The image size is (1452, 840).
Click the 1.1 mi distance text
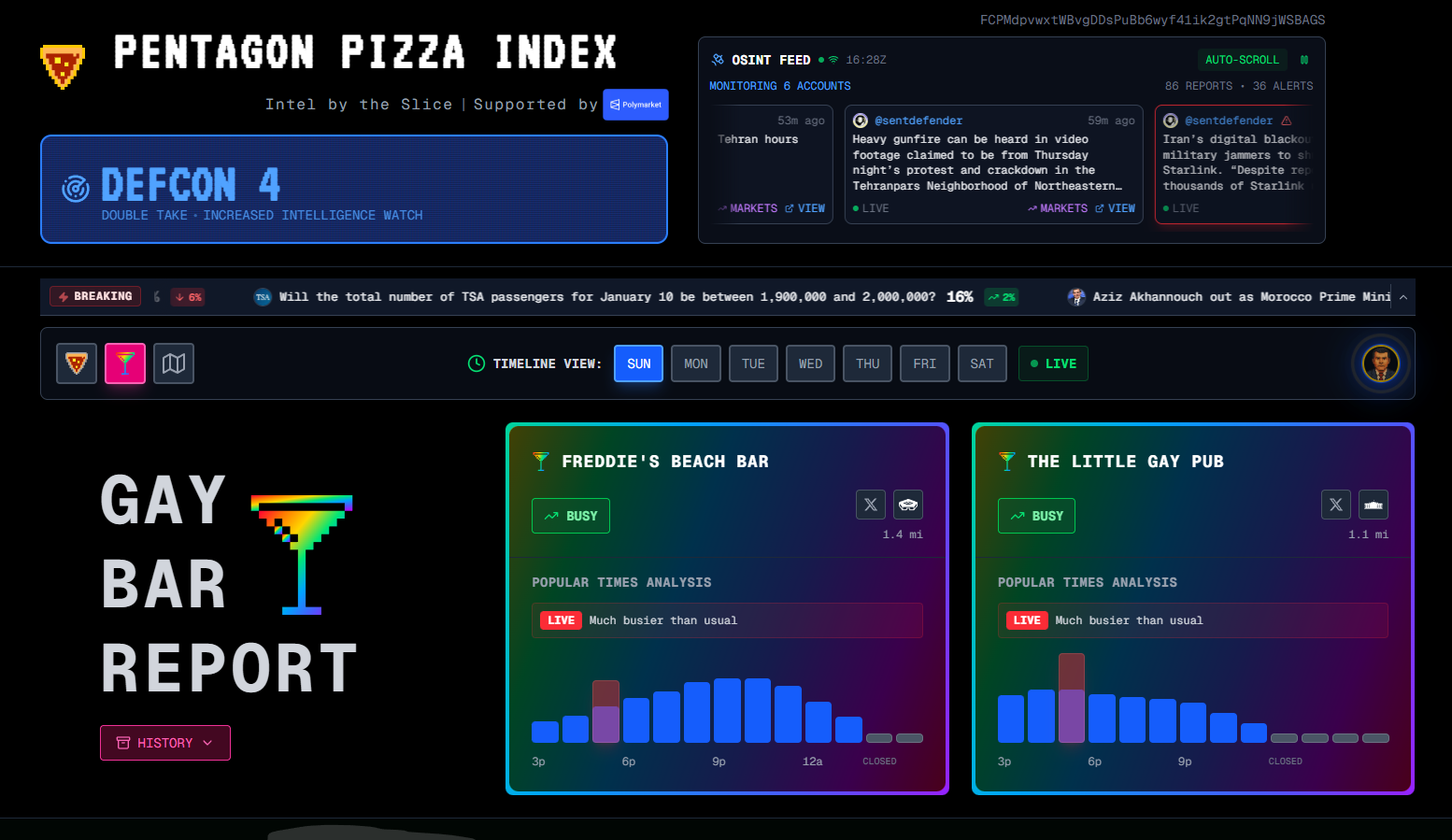(1368, 534)
